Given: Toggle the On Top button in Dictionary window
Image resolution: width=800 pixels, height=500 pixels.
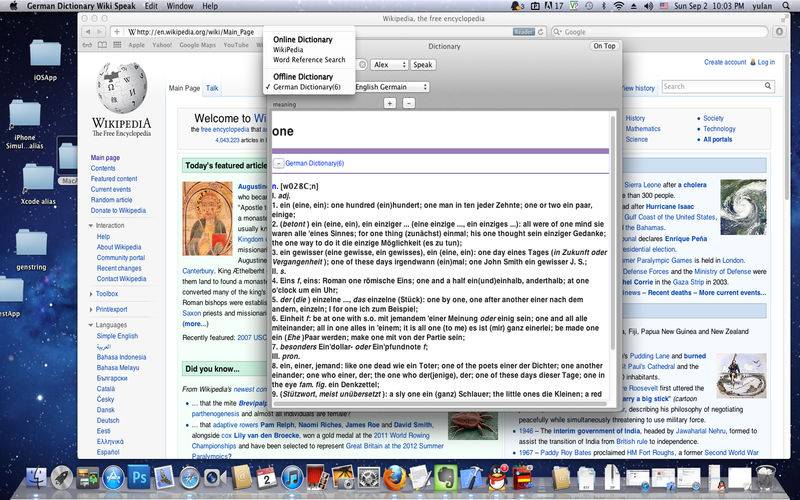Looking at the screenshot, I should [604, 46].
